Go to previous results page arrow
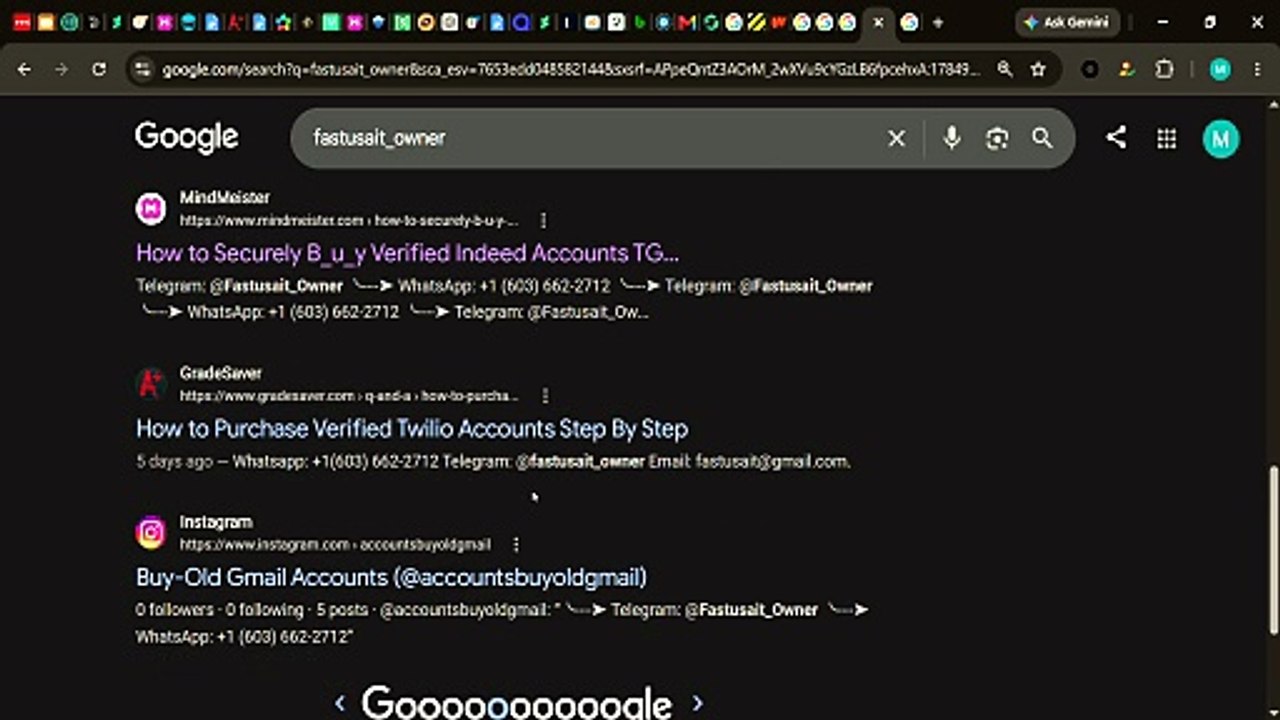This screenshot has height=720, width=1280. coord(340,703)
